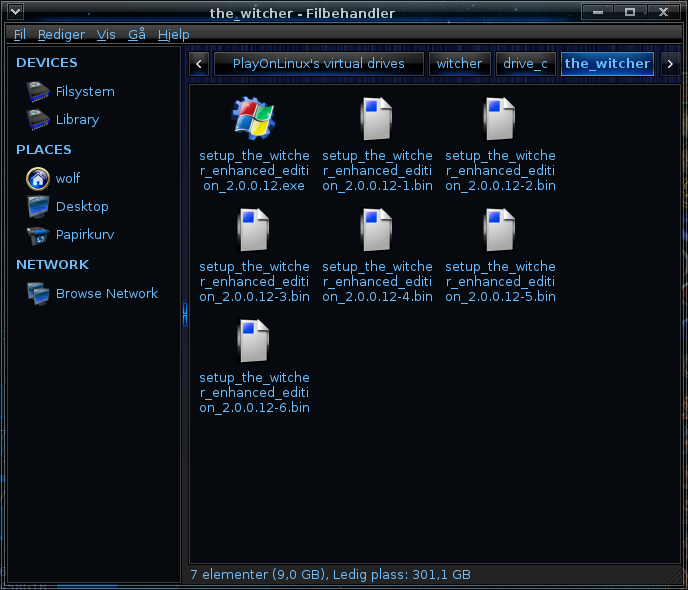Click the file name ending in 12-4.bin
Screen dimensions: 688x590
tap(377, 282)
